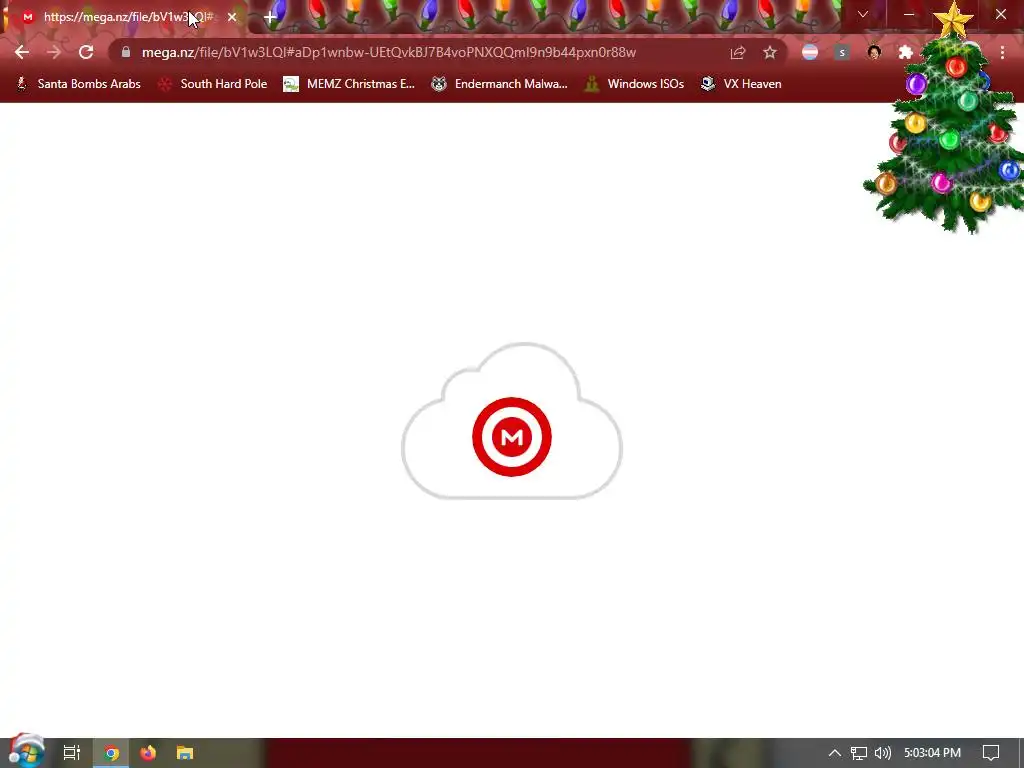Open MEMZ Christmas E... bookmark
The height and width of the screenshot is (768, 1024).
[349, 84]
